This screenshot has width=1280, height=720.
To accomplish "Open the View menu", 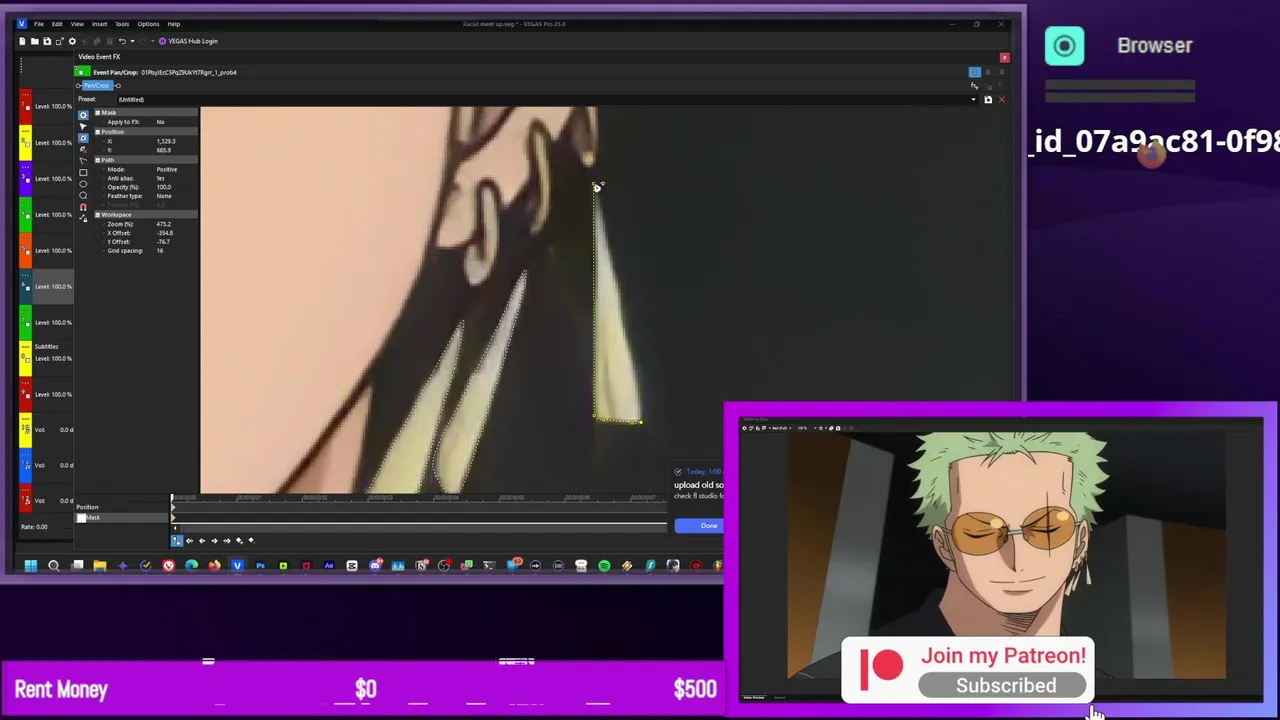I will (x=77, y=24).
